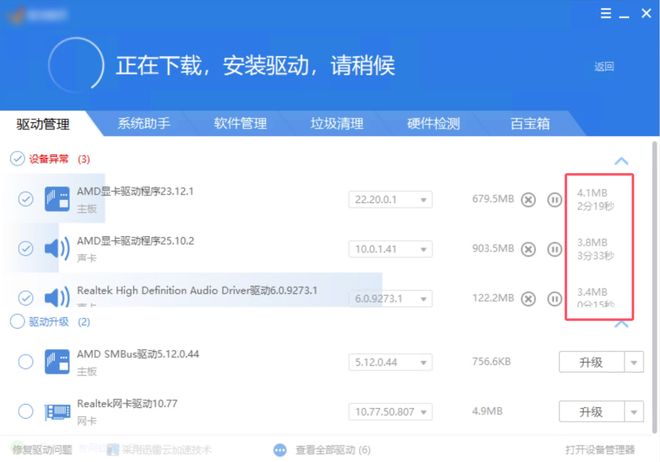
Task: Cancel the 679.5MB AMD driver 23.12.1 download
Action: pyautogui.click(x=528, y=199)
